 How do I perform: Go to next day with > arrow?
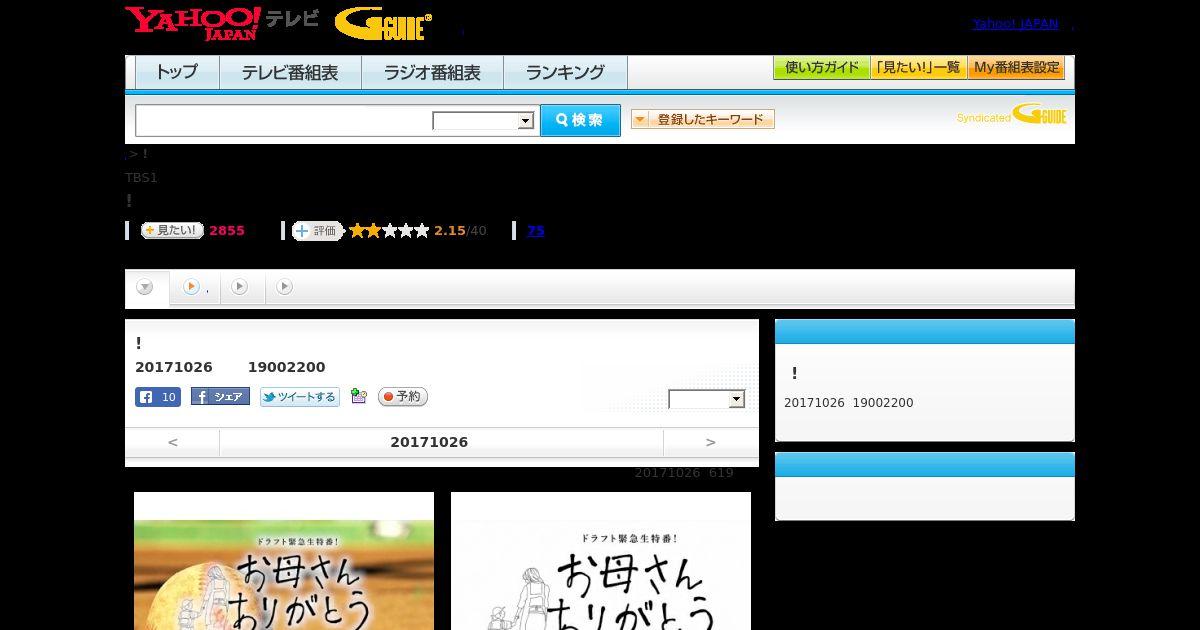click(711, 442)
